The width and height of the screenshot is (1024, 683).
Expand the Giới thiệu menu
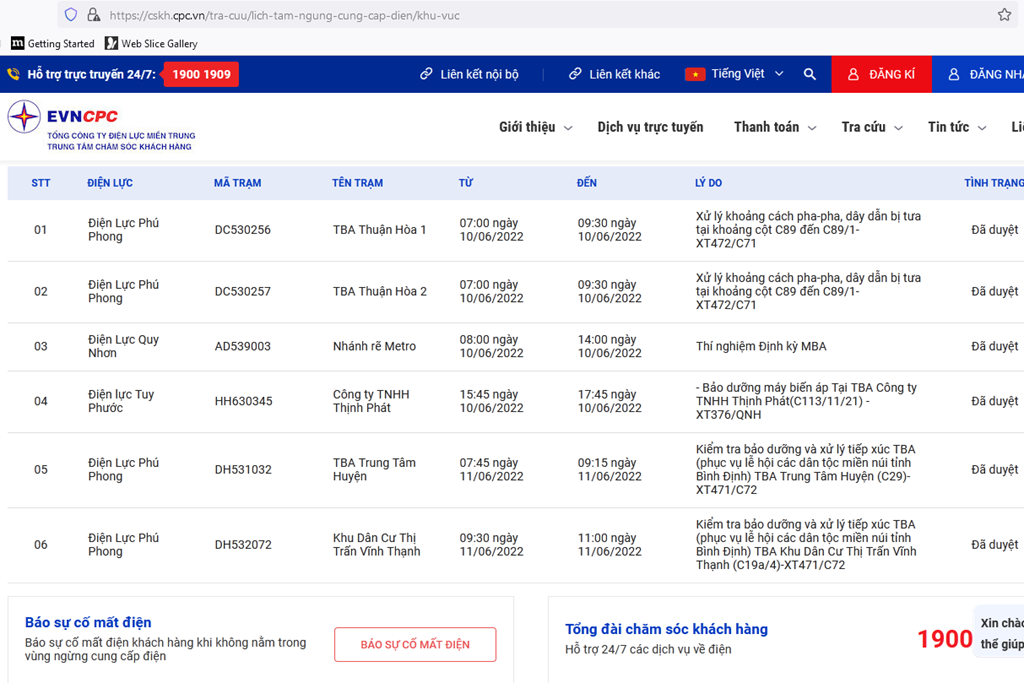pos(535,127)
